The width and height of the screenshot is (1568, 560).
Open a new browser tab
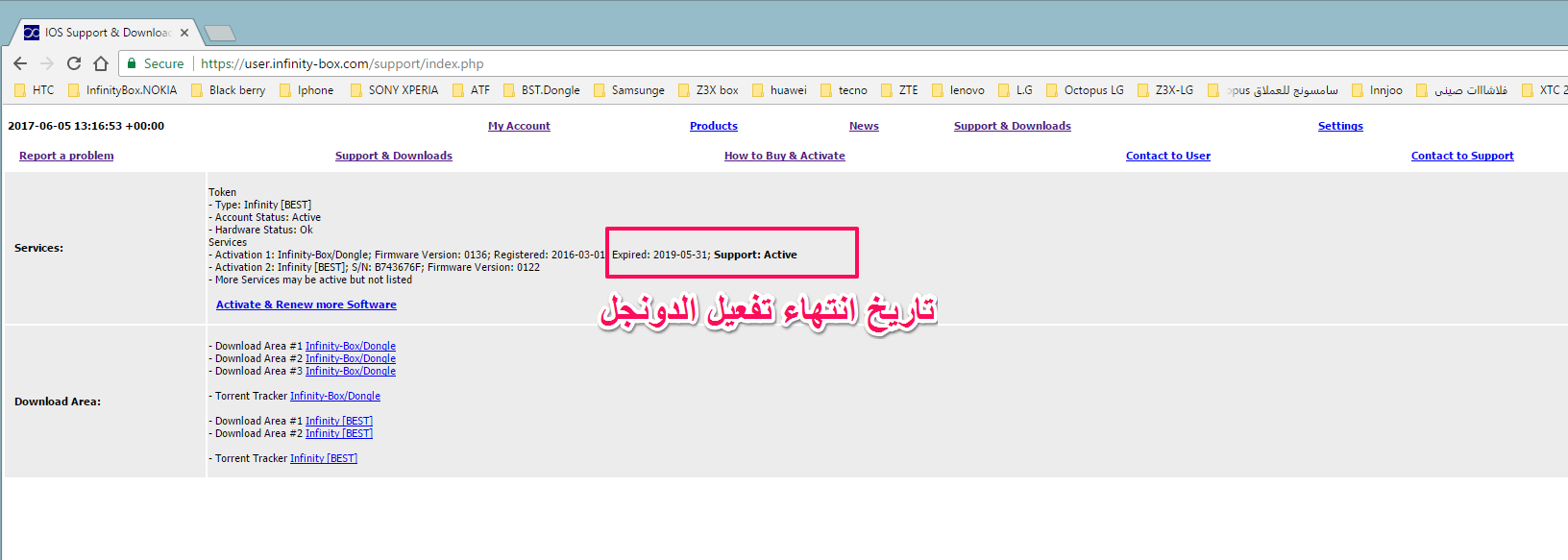[x=220, y=34]
